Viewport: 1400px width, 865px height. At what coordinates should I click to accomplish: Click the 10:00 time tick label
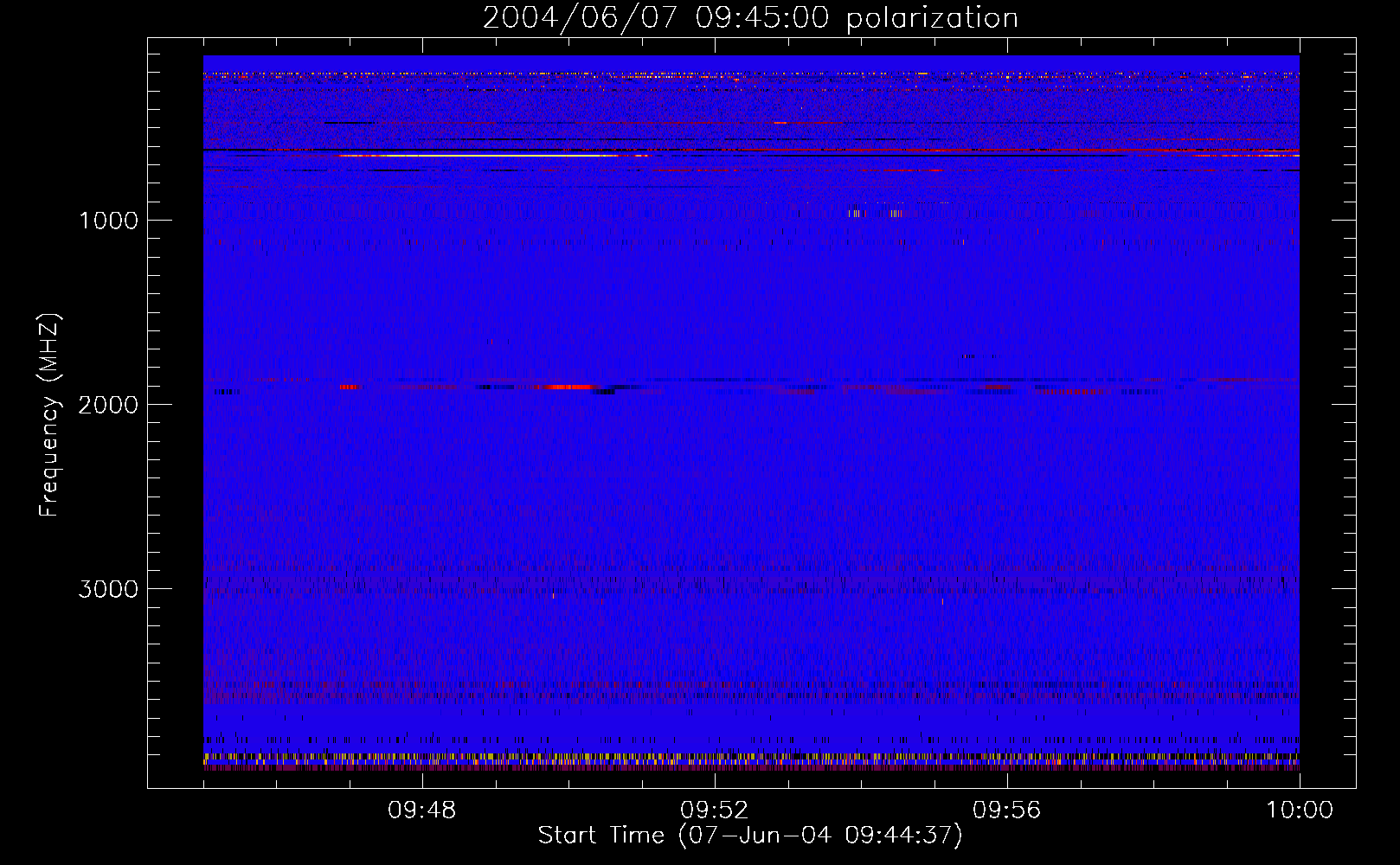tap(1300, 811)
